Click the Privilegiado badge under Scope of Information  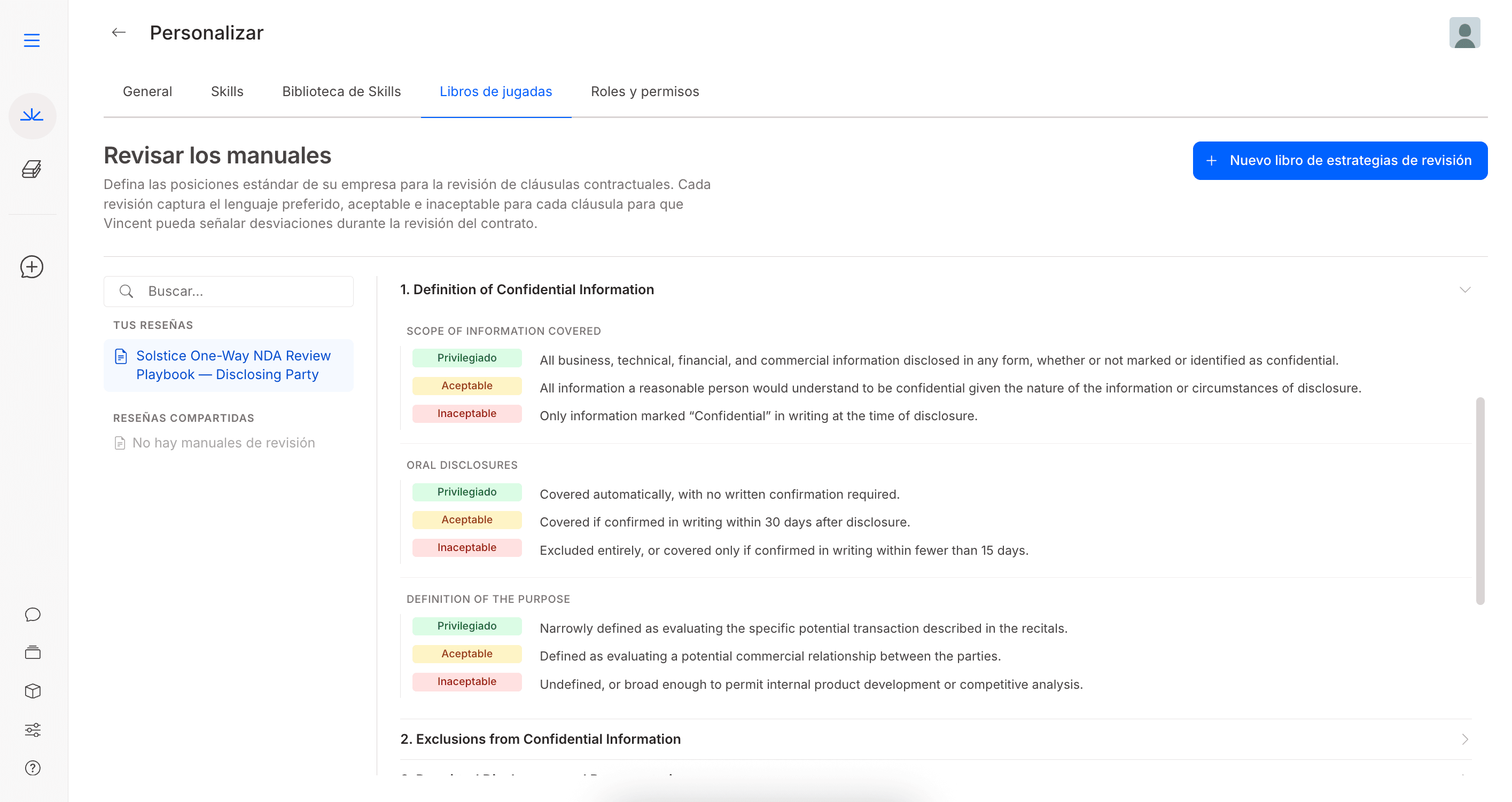[x=466, y=358]
